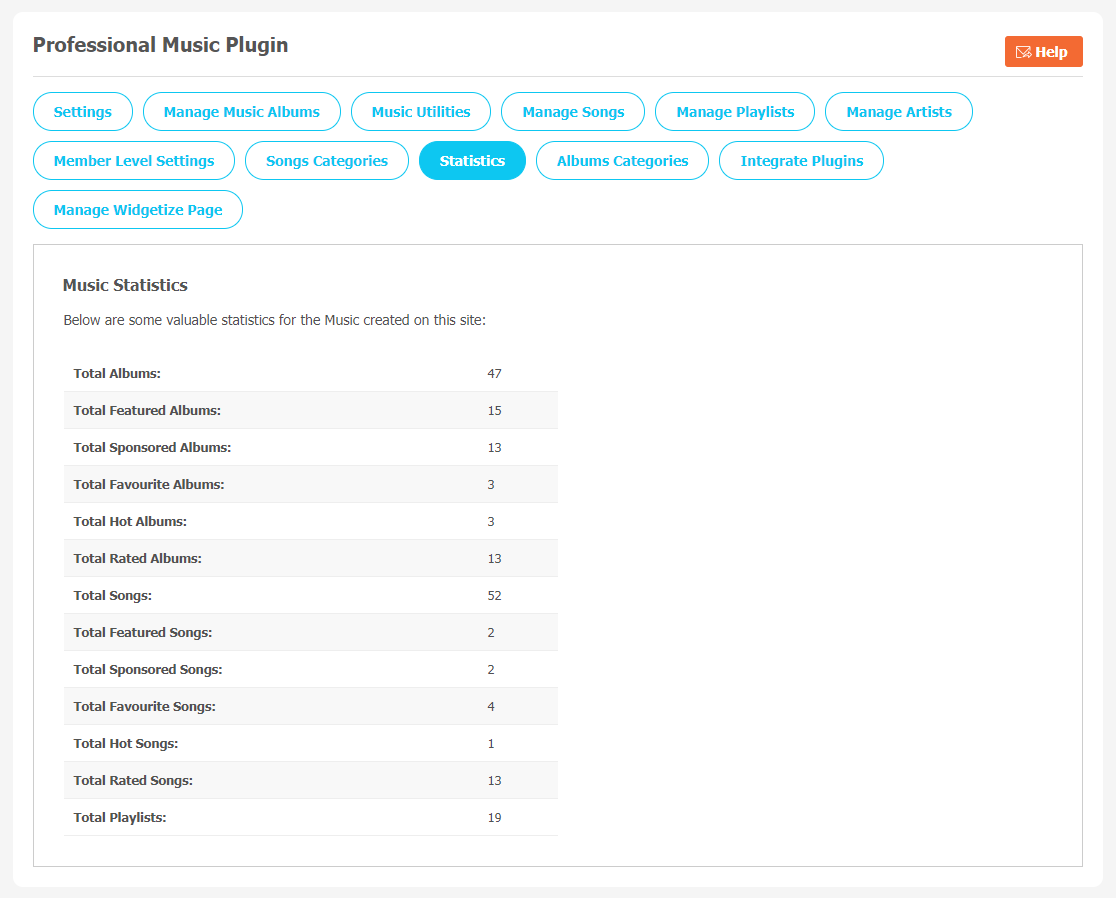The width and height of the screenshot is (1116, 898).
Task: Select the 'Total Featured Songs:' label
Action: pos(143,633)
